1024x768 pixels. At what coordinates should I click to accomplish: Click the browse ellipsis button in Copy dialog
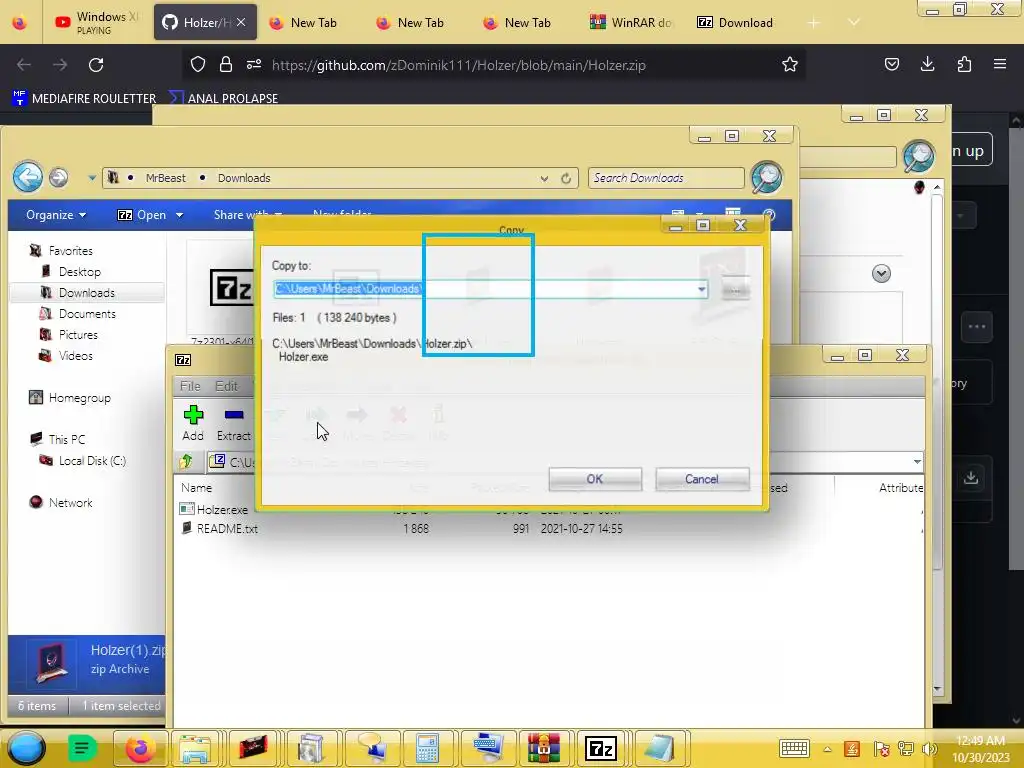coord(735,289)
